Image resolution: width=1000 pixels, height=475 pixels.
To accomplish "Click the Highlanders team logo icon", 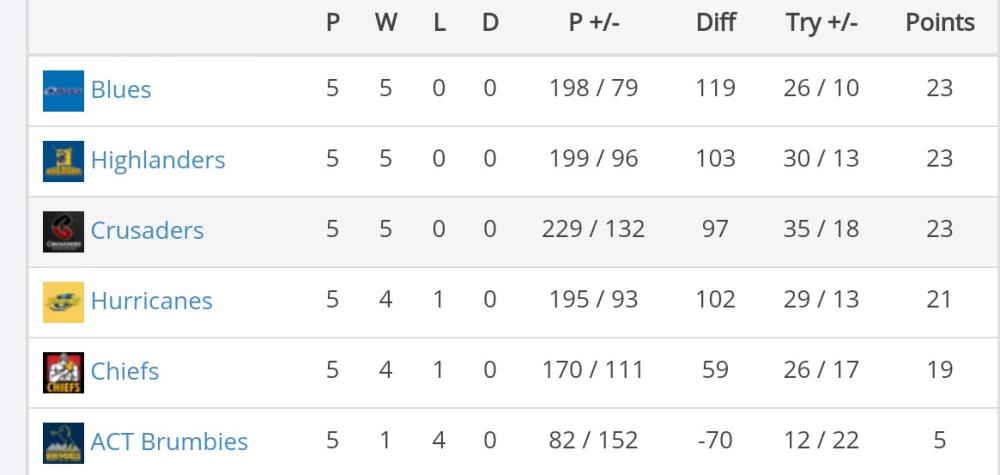I will (x=63, y=161).
